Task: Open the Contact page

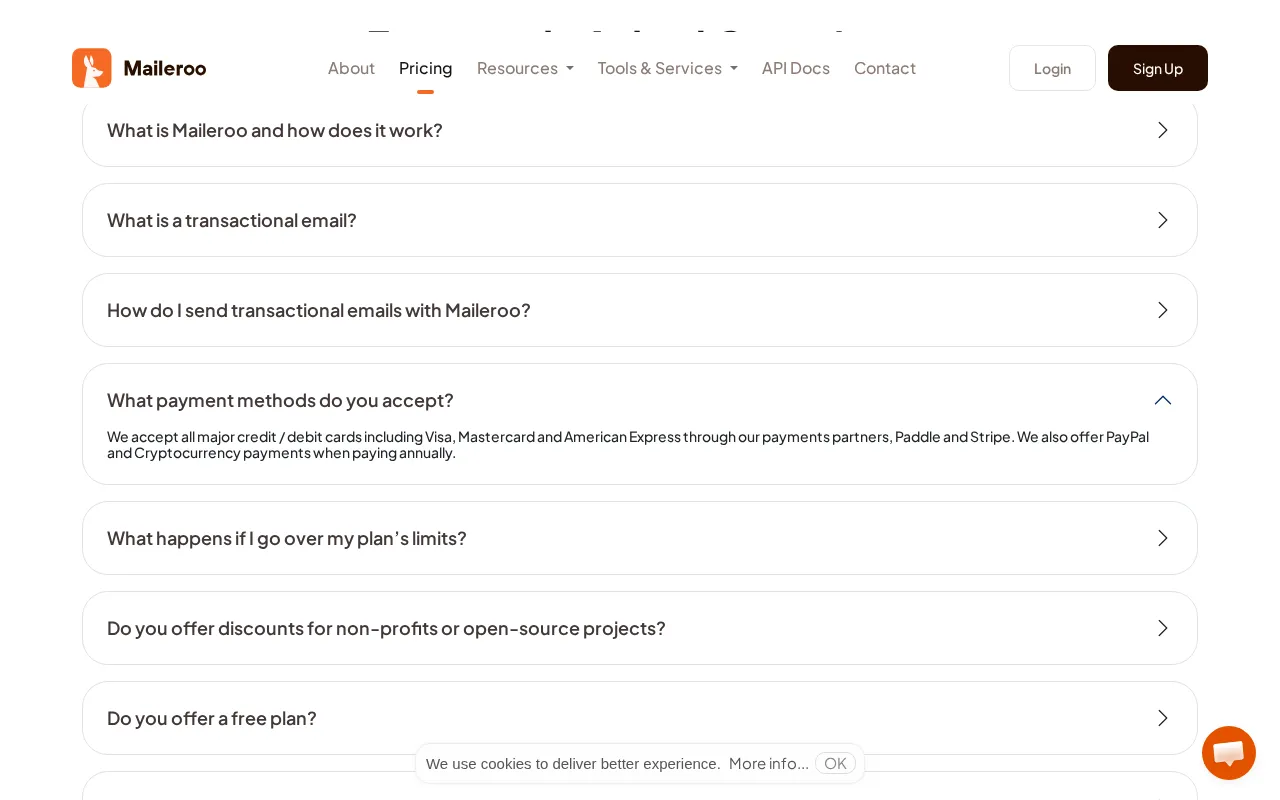Action: [x=885, y=68]
